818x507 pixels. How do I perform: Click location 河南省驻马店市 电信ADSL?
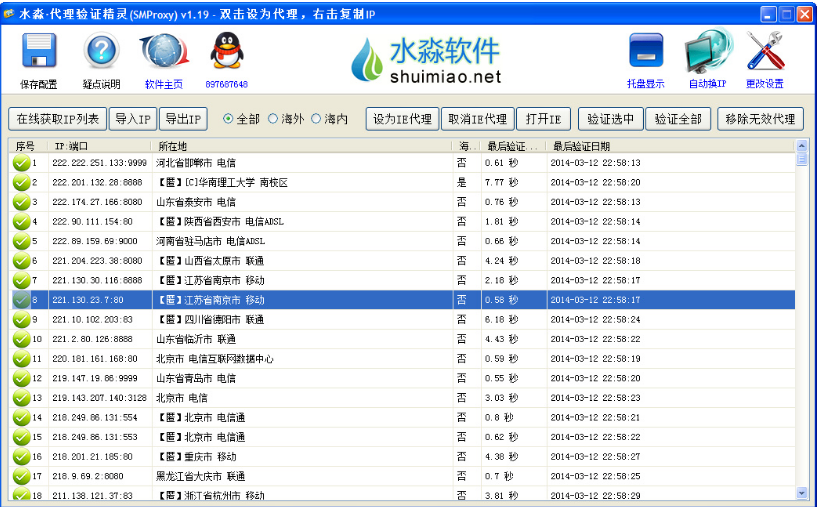210,241
